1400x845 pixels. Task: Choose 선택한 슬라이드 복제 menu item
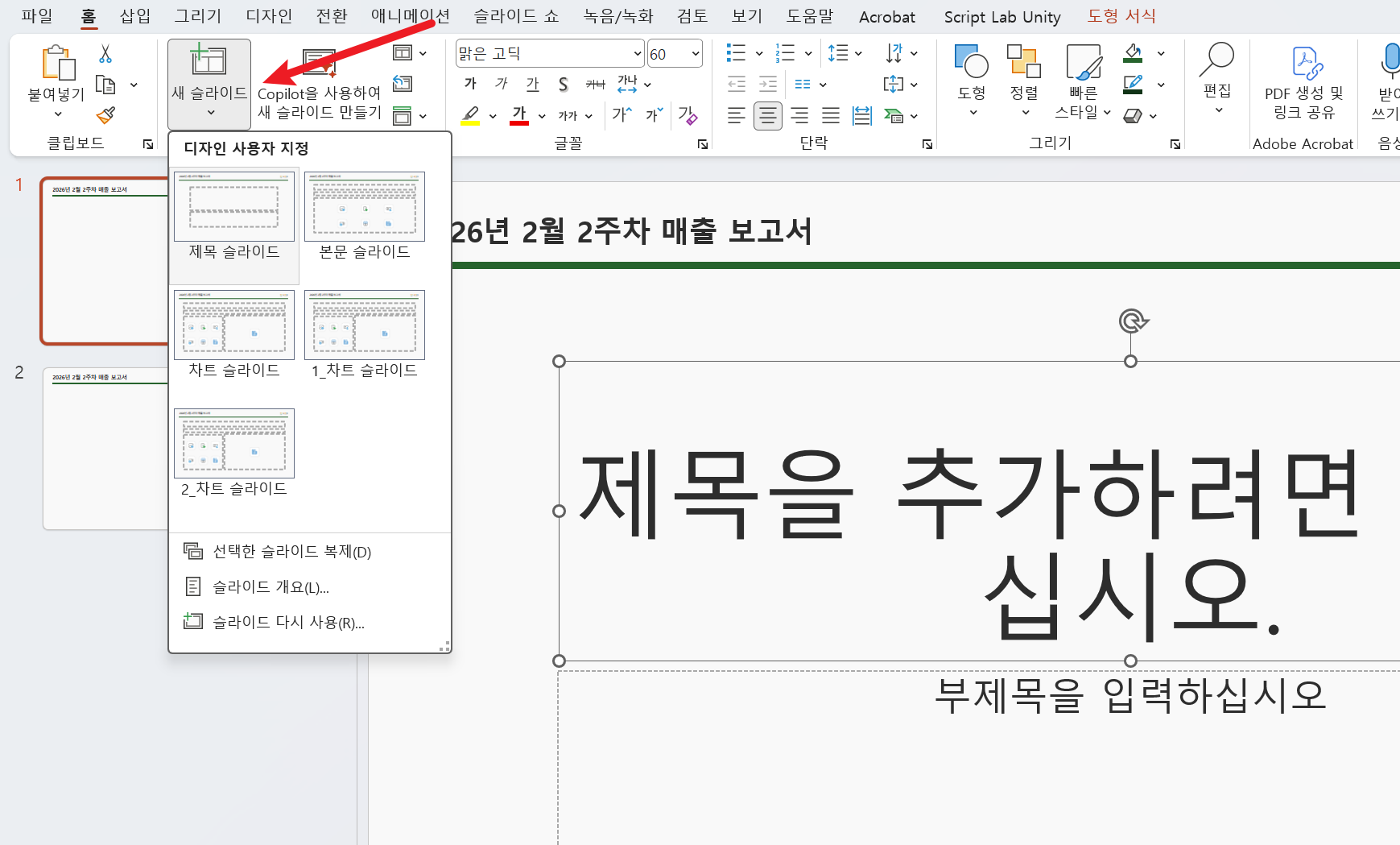tap(310, 552)
